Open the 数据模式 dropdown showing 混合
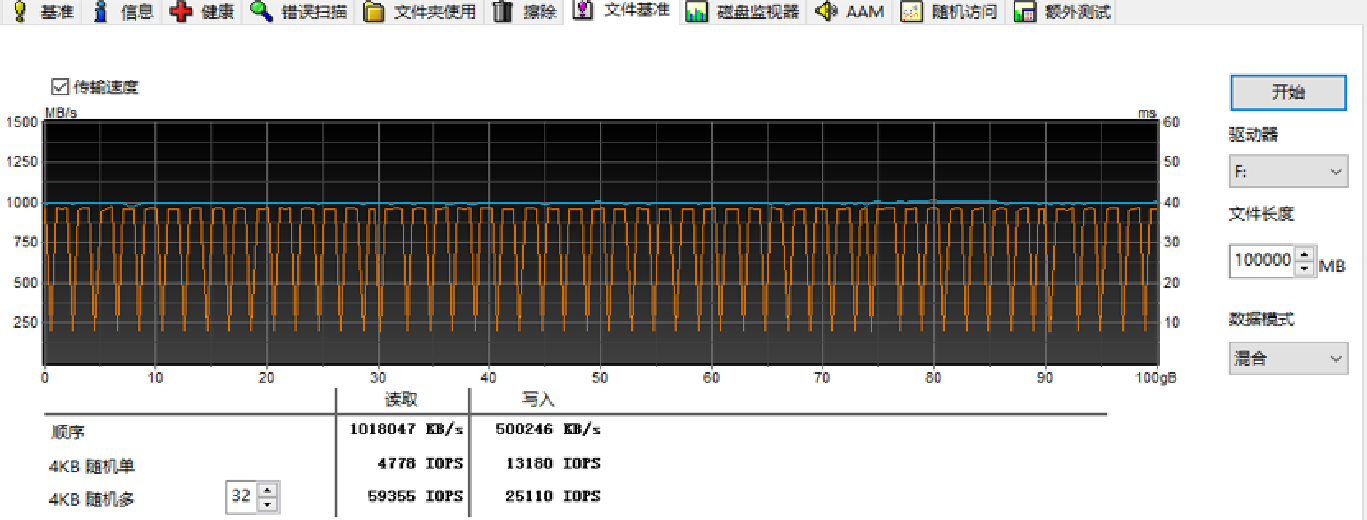1367x520 pixels. [x=1288, y=358]
